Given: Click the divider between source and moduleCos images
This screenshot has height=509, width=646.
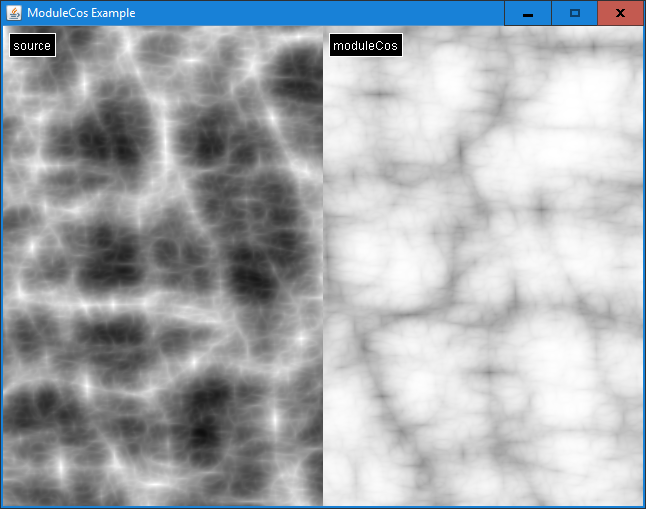Looking at the screenshot, I should (x=323, y=266).
